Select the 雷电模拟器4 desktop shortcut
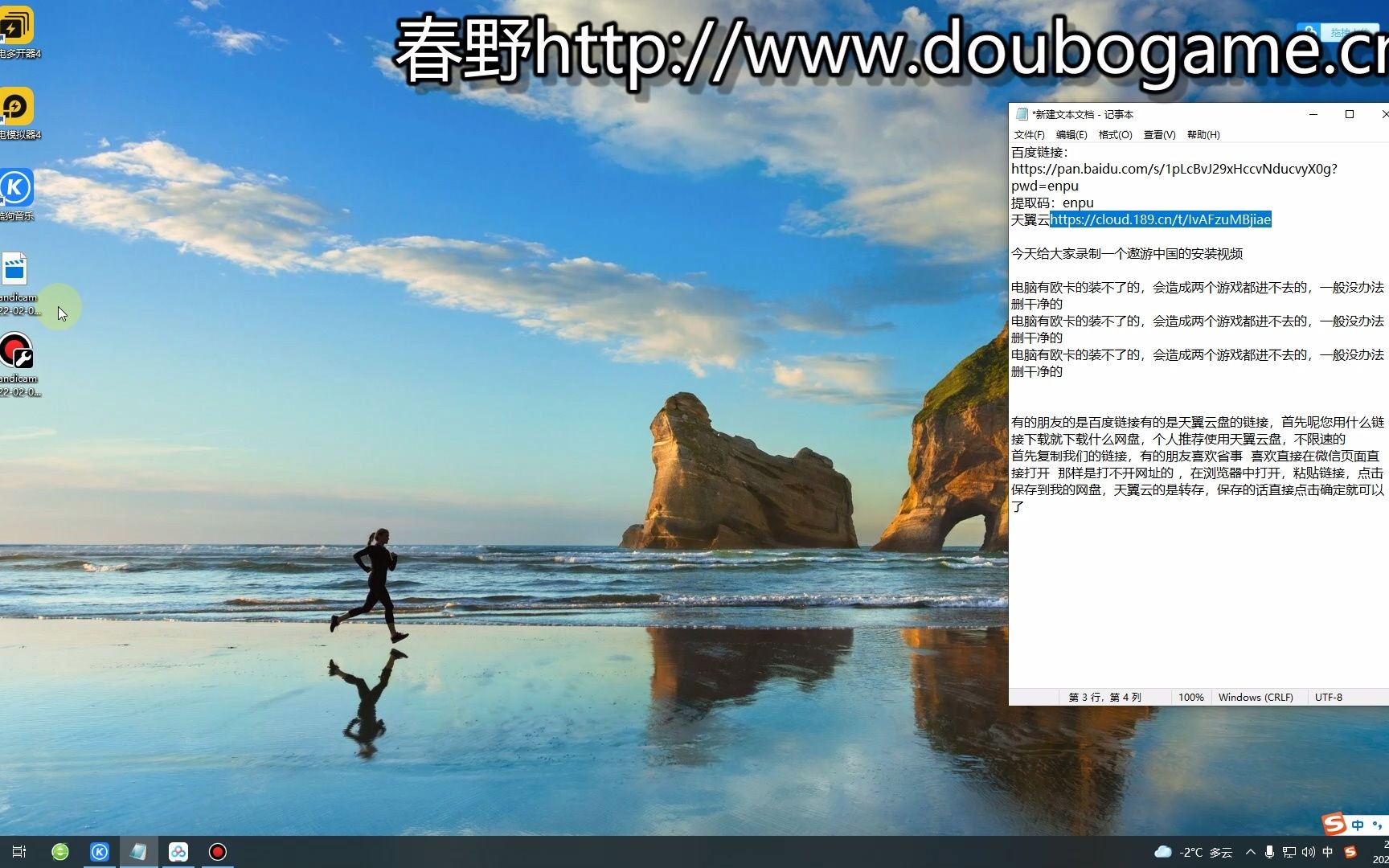The width and height of the screenshot is (1389, 868). [x=16, y=113]
